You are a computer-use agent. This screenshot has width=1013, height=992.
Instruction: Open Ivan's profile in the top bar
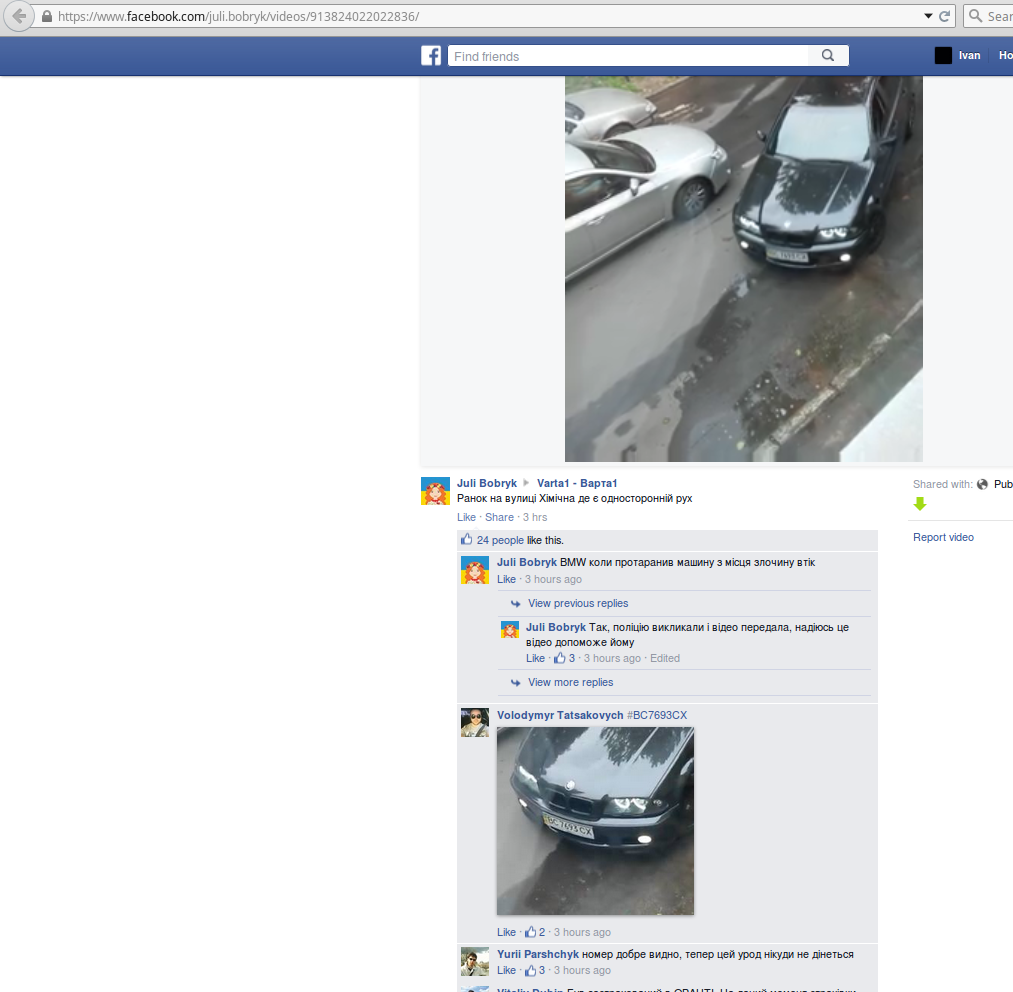(x=969, y=56)
